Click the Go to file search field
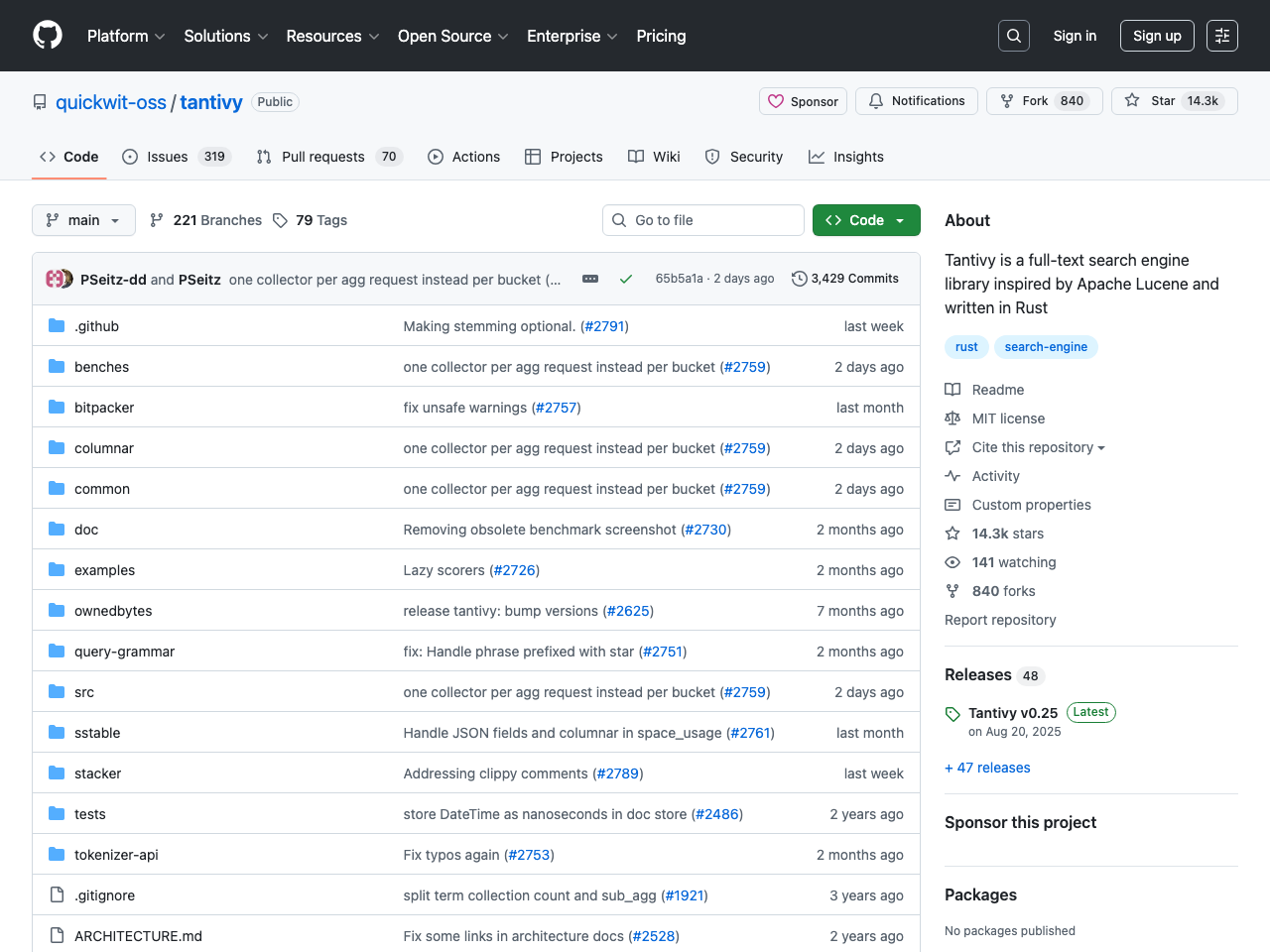The width and height of the screenshot is (1270, 952). click(x=703, y=220)
